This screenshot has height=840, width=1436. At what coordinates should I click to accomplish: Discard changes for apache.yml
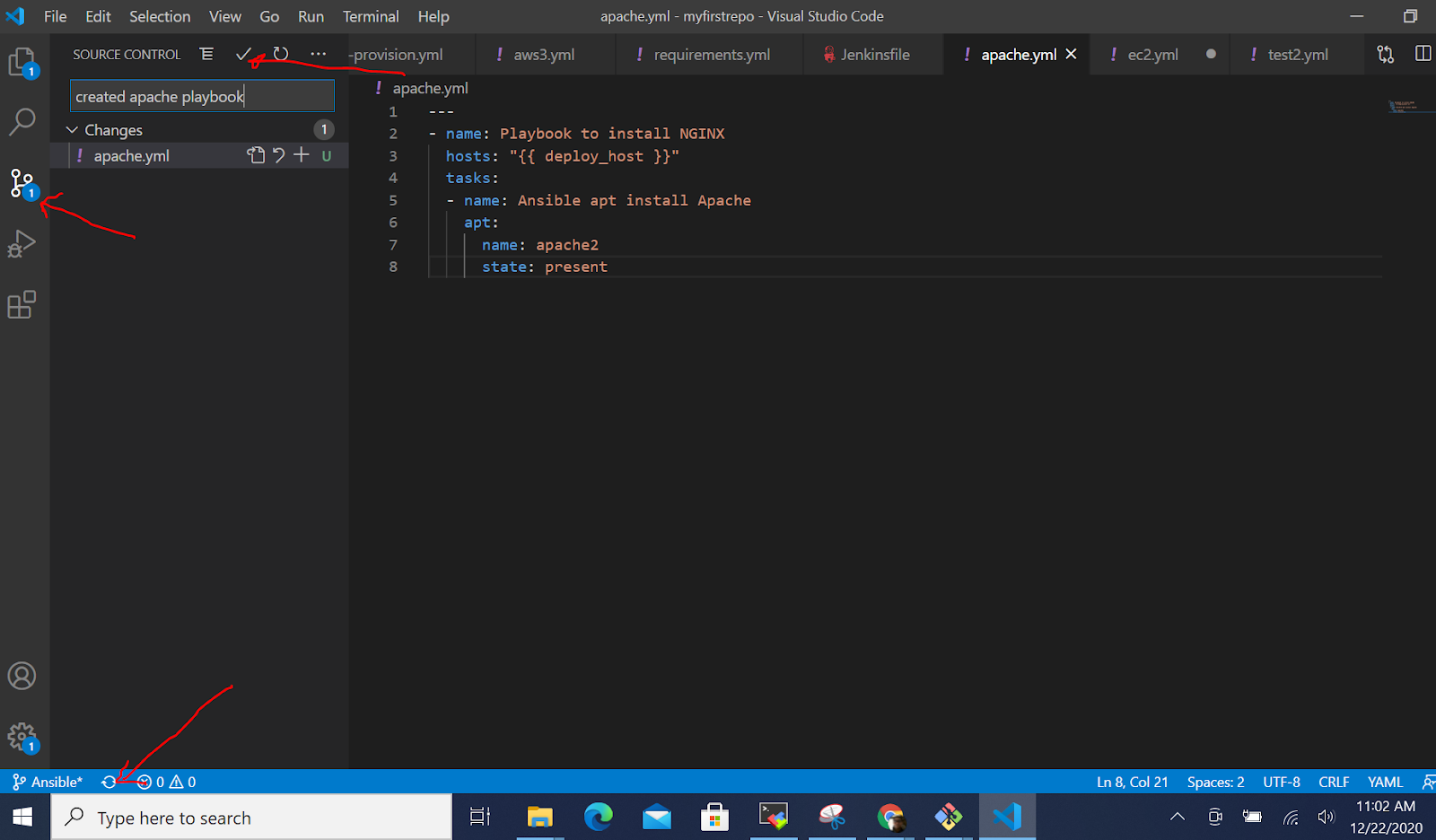[x=279, y=155]
